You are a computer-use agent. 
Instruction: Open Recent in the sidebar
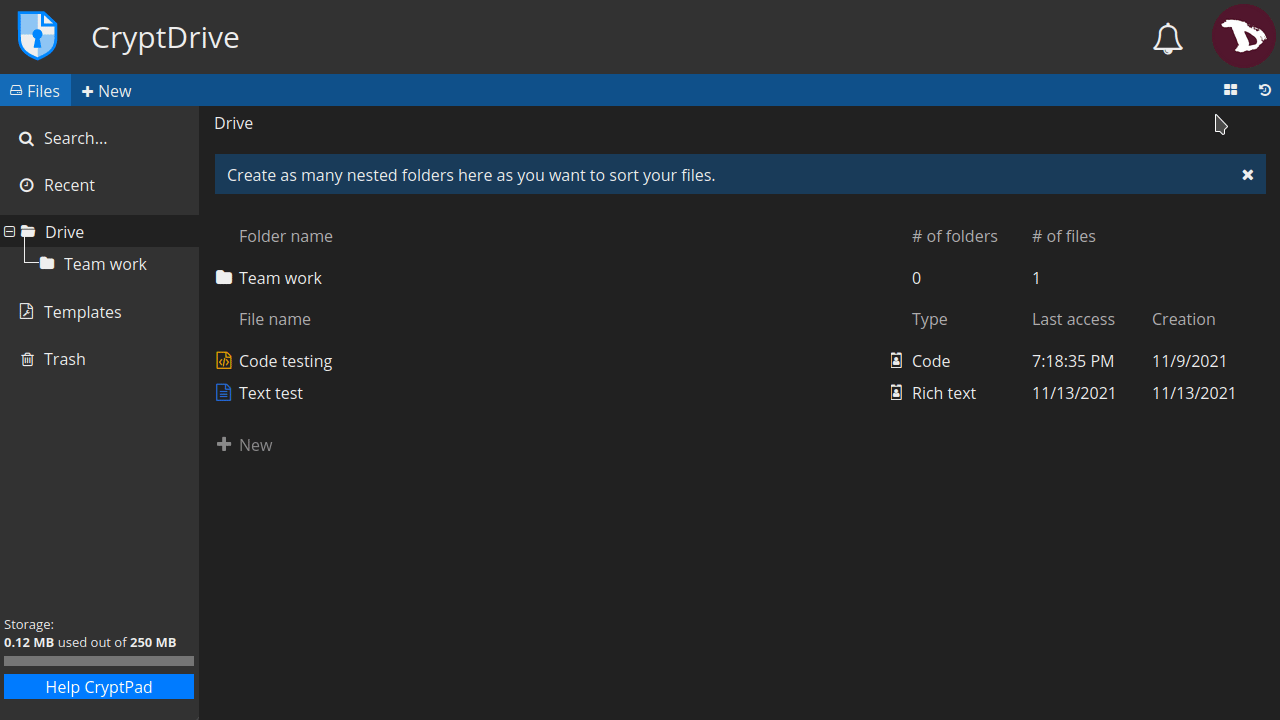tap(69, 185)
